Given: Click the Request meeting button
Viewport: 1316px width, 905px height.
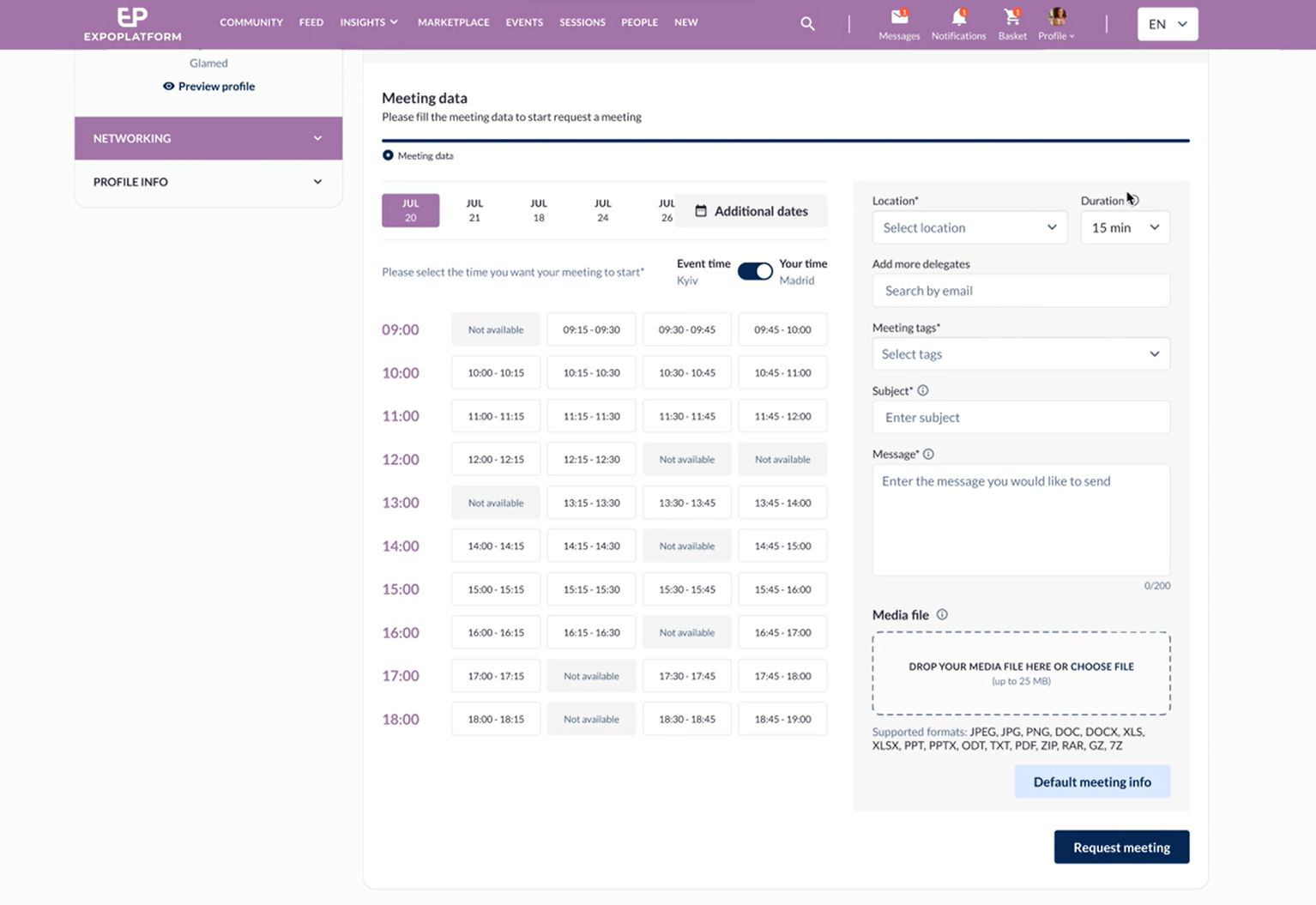Looking at the screenshot, I should point(1121,847).
